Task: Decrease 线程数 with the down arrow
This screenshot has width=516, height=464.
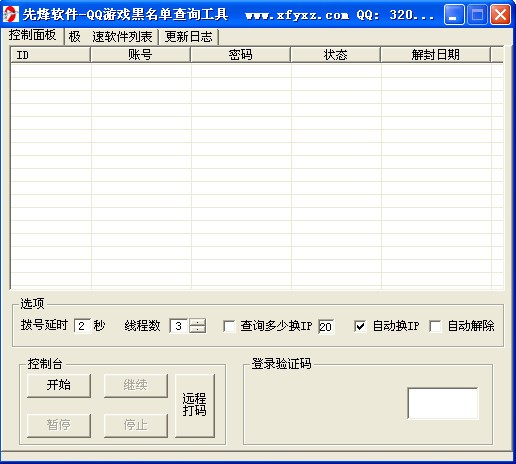Action: [198, 329]
